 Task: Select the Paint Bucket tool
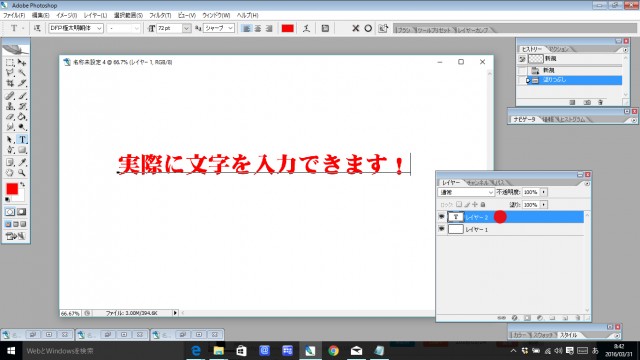point(22,116)
